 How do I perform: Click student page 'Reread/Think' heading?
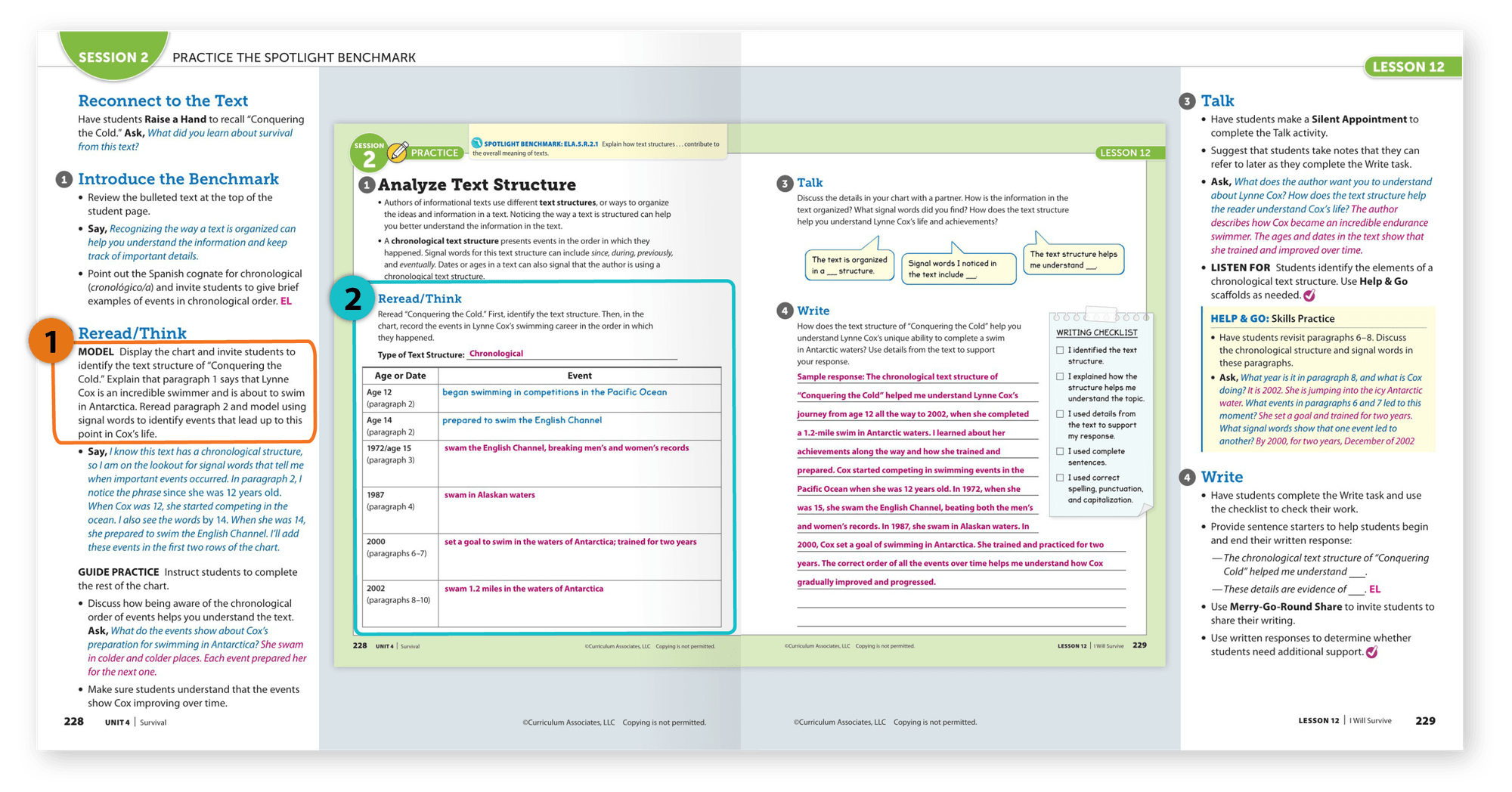tap(420, 299)
